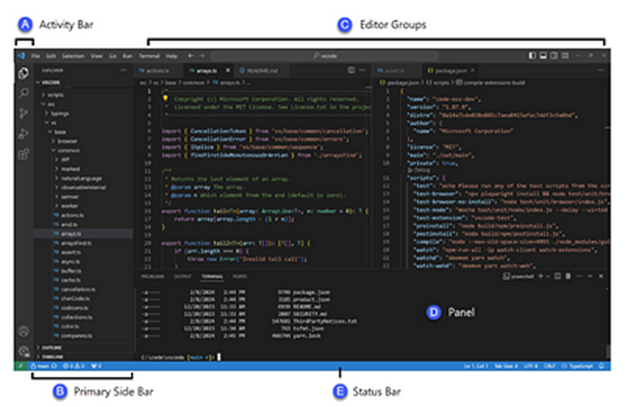Split the left editor group
Image resolution: width=625 pixels, height=407 pixels.
pyautogui.click(x=351, y=70)
